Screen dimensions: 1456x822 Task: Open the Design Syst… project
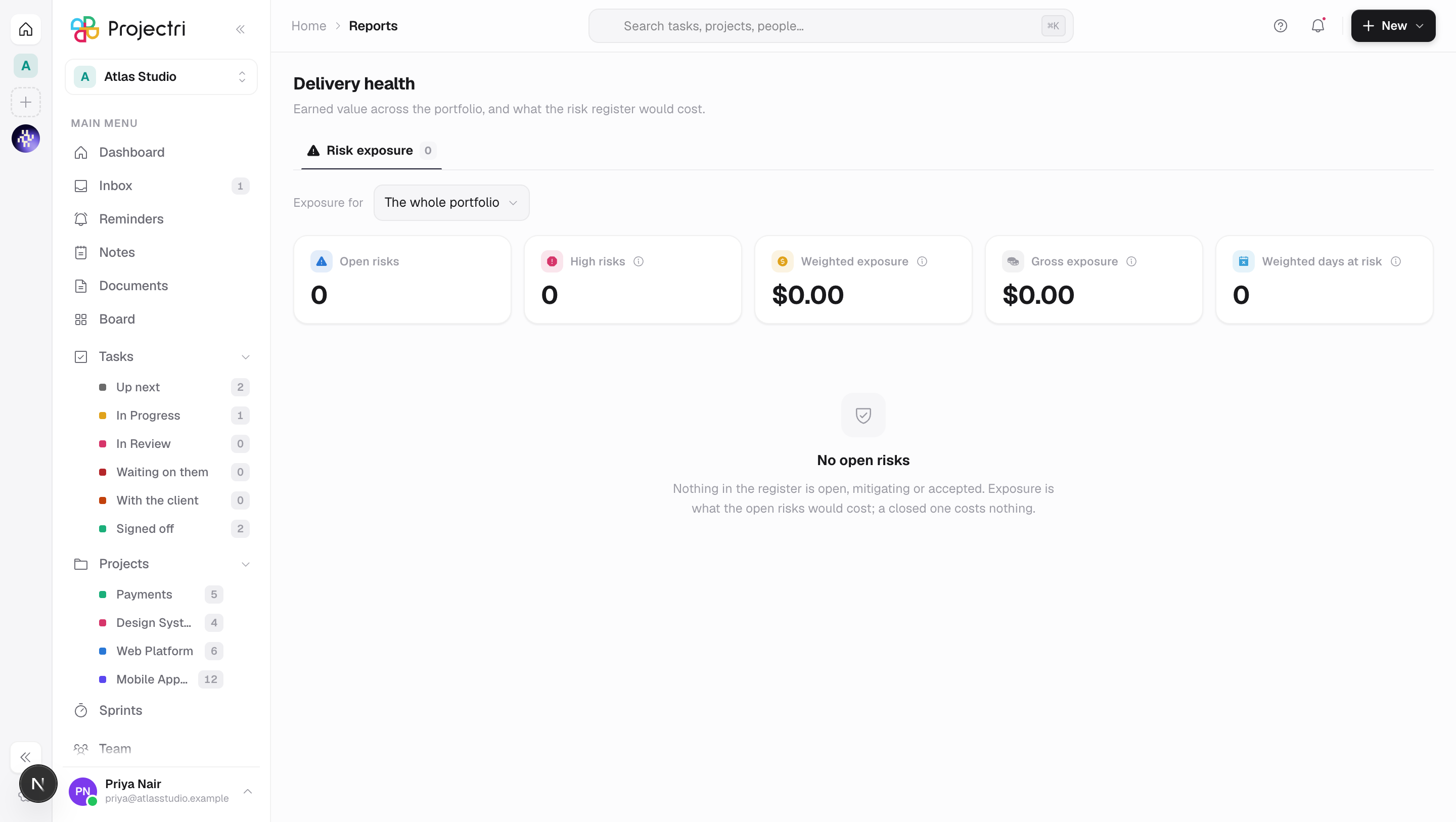point(161,622)
